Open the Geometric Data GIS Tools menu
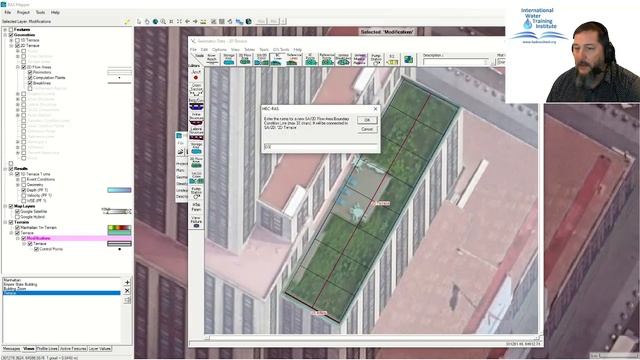Image resolution: width=640 pixels, height=360 pixels. (281, 49)
